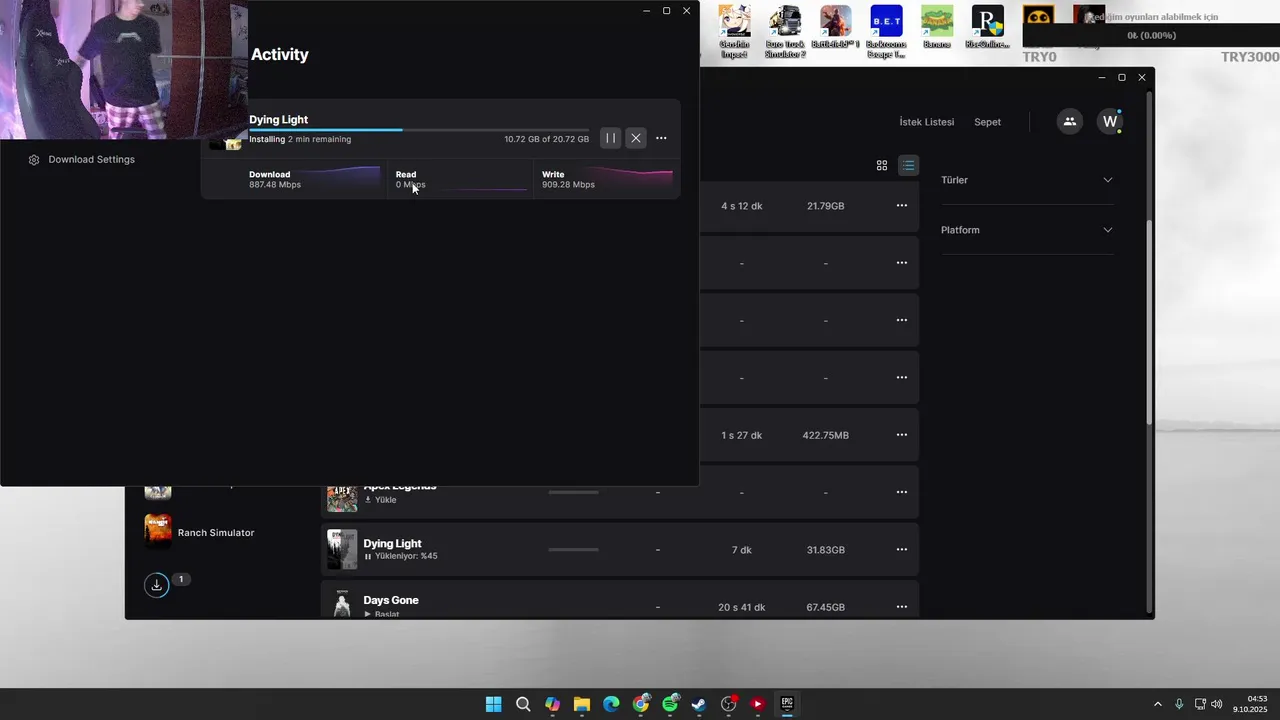Screen dimensions: 1280x720
Task: Open Backrooms Escape desktop shortcut
Action: pyautogui.click(x=886, y=31)
